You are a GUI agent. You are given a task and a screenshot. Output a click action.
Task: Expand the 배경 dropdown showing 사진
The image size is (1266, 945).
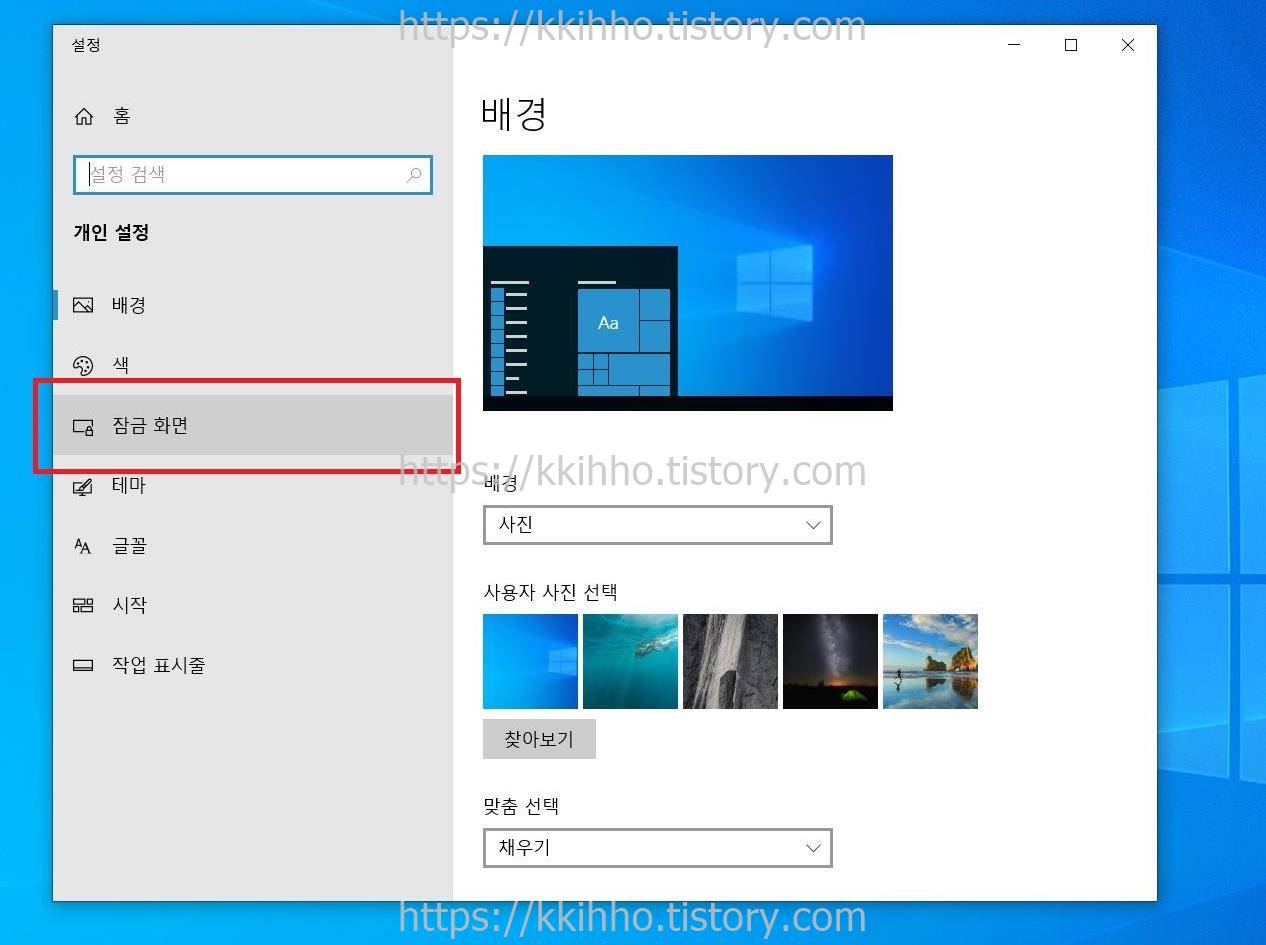pos(658,525)
